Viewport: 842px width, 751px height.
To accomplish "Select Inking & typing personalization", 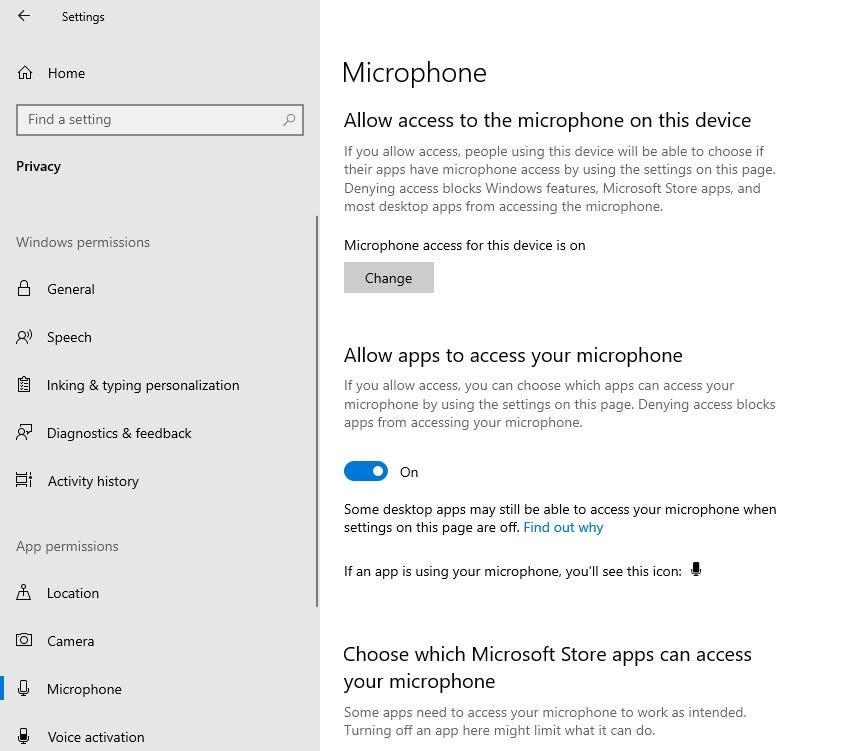I will [143, 385].
